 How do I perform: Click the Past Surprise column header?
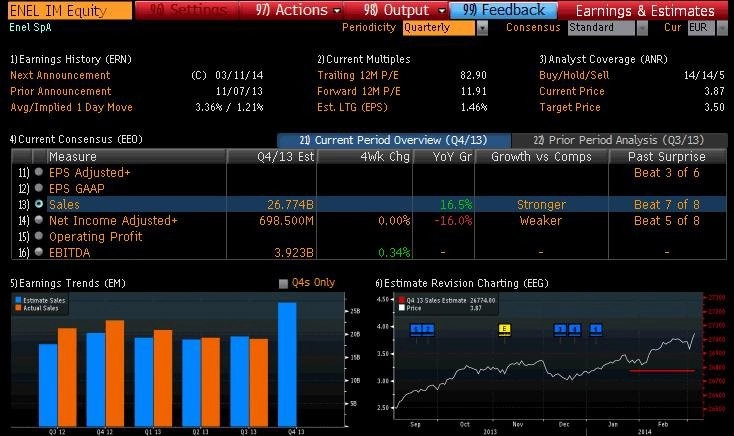tap(667, 156)
